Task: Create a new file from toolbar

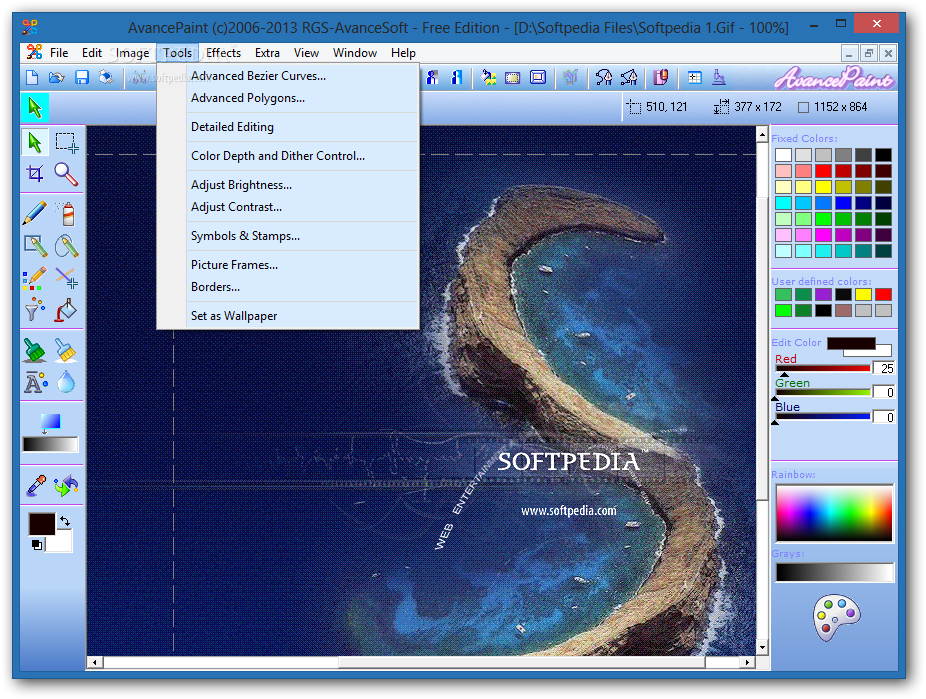Action: coord(32,77)
